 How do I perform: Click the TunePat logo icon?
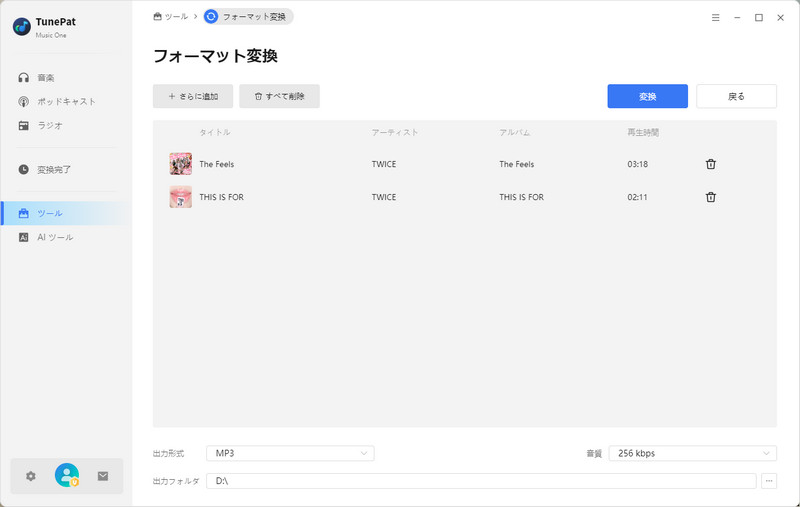(x=22, y=27)
